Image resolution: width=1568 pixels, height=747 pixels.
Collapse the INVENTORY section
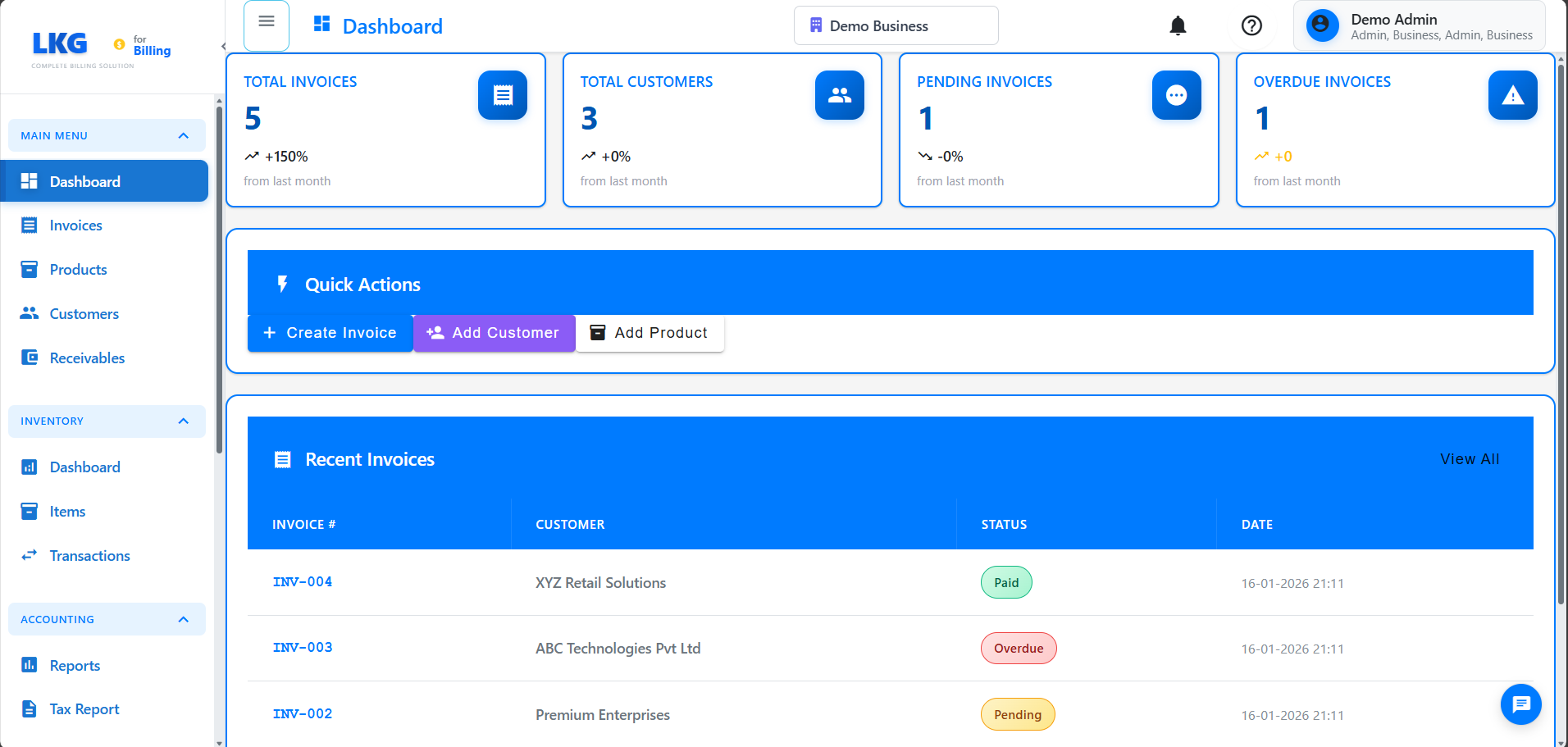pos(183,421)
